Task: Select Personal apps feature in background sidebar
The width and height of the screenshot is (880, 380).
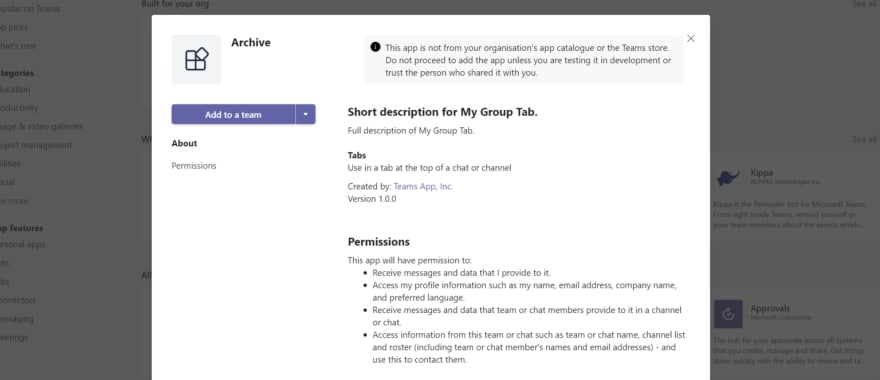Action: 22,244
